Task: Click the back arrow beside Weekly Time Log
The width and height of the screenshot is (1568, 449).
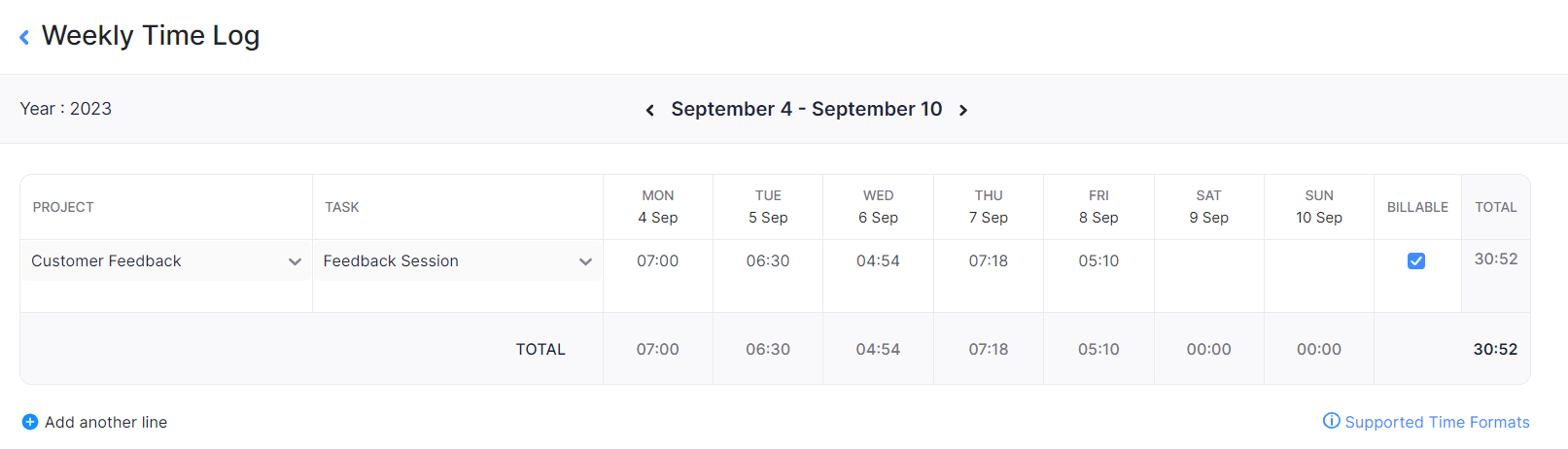Action: [24, 37]
